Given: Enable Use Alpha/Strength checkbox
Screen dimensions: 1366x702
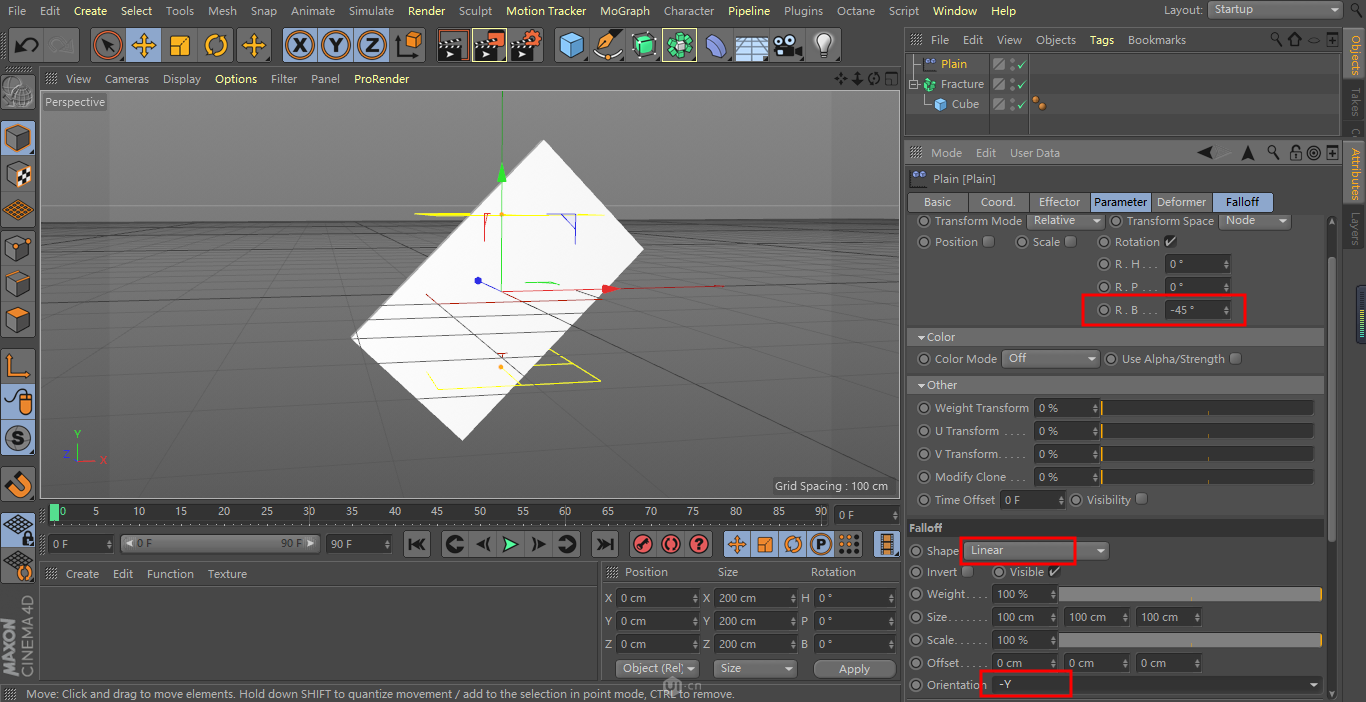Looking at the screenshot, I should pyautogui.click(x=1236, y=359).
